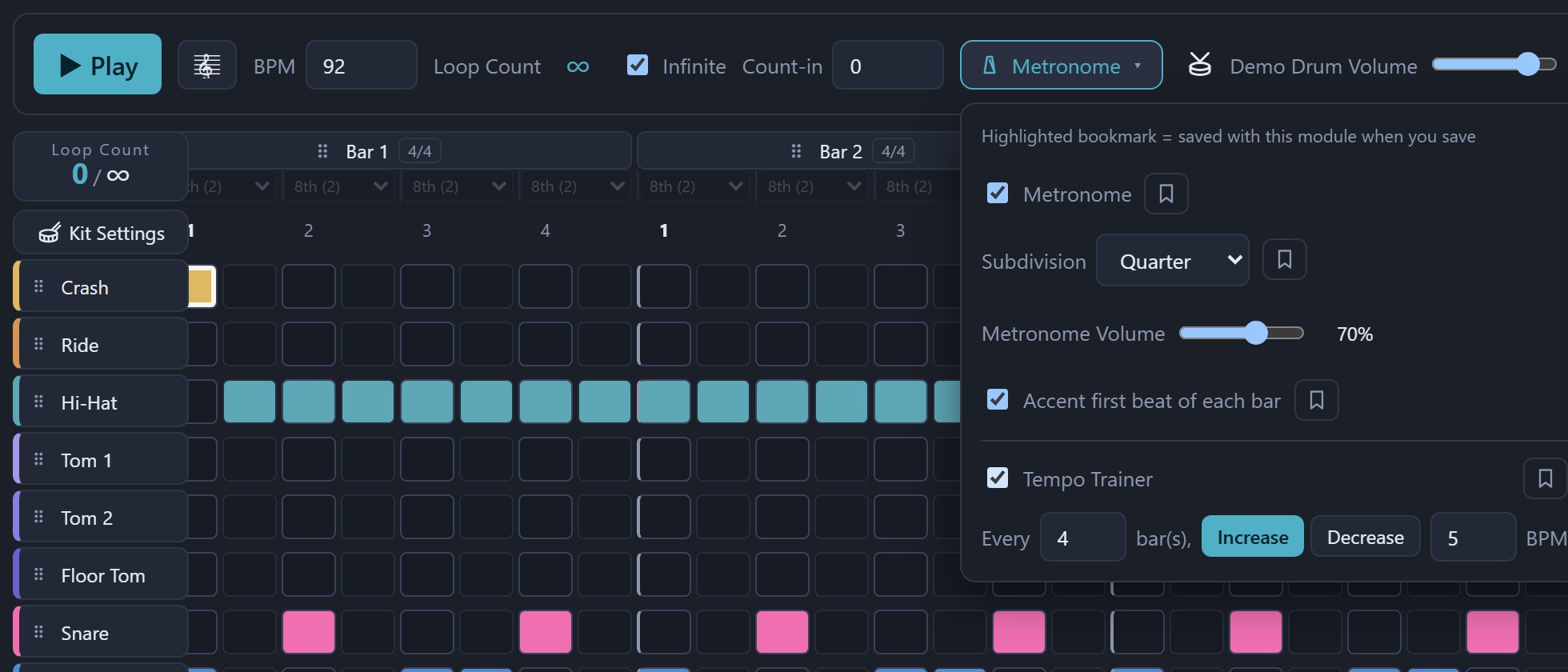
Task: Toggle the Snare step on Bar 1 beat 2
Action: 309,632
